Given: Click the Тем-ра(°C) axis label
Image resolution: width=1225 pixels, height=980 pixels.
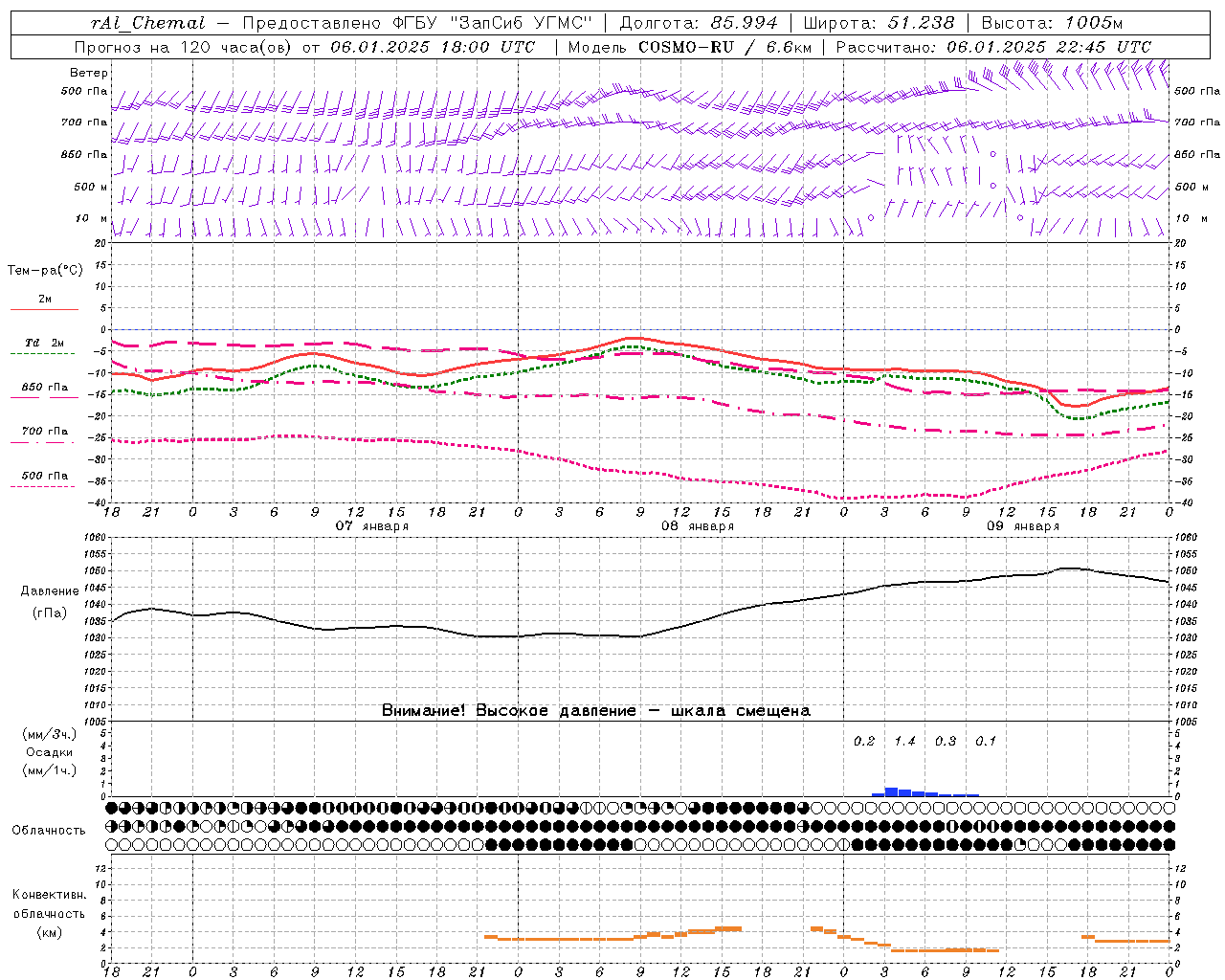Looking at the screenshot, I should pos(45,271).
